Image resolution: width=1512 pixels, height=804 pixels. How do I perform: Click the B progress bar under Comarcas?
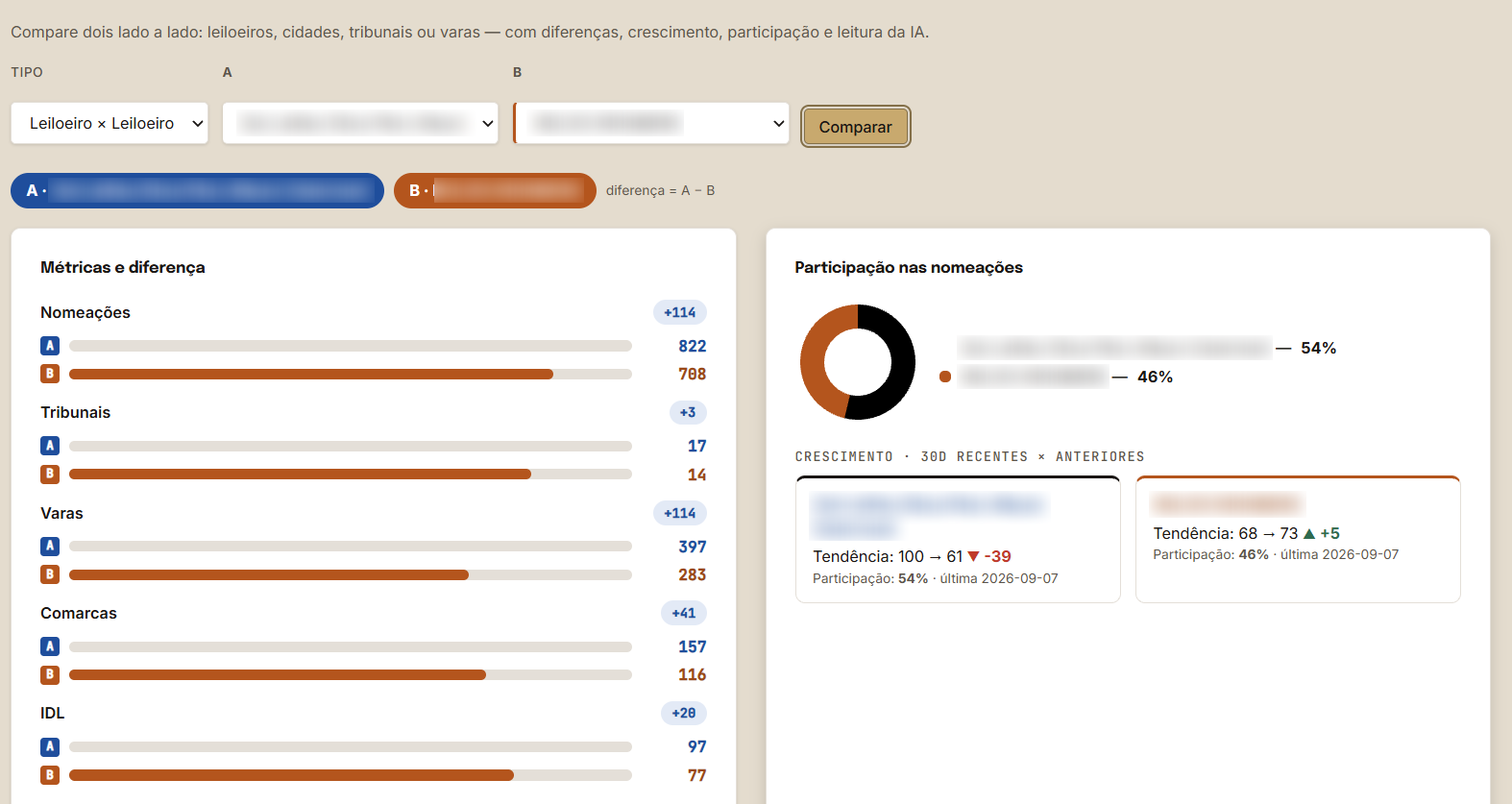(351, 674)
